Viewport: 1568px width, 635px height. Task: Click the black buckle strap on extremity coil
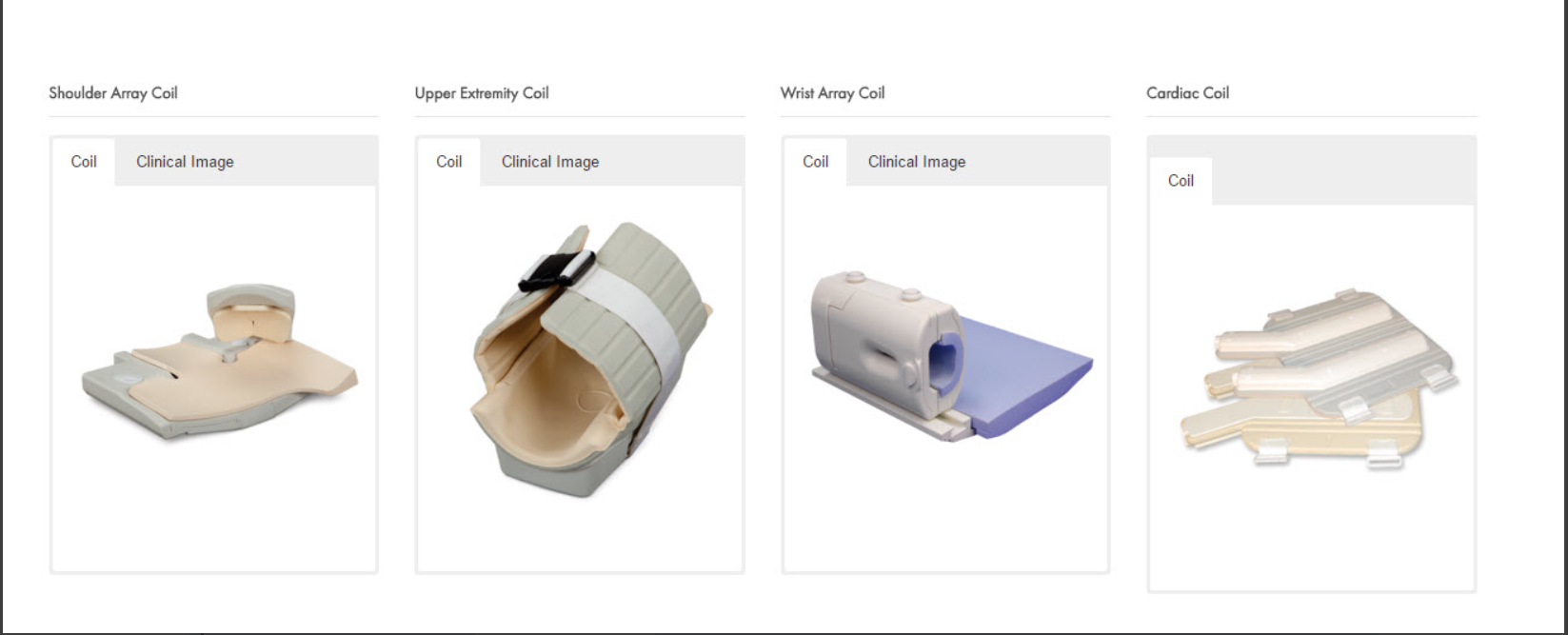(556, 270)
